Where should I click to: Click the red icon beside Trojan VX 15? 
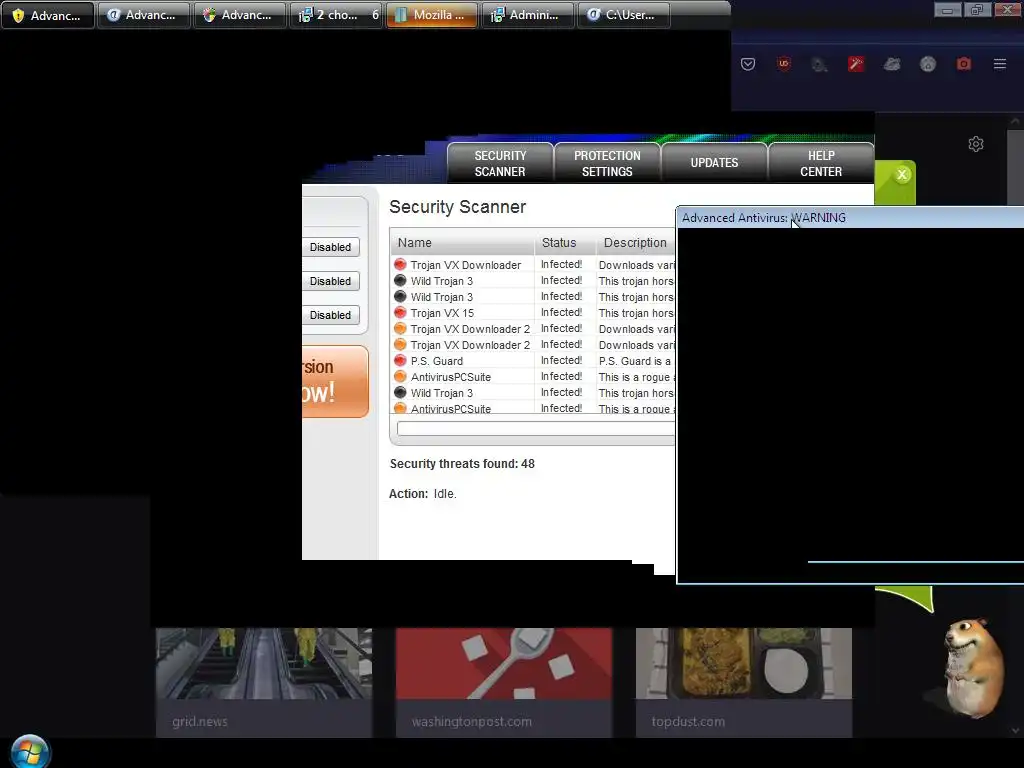tap(400, 313)
